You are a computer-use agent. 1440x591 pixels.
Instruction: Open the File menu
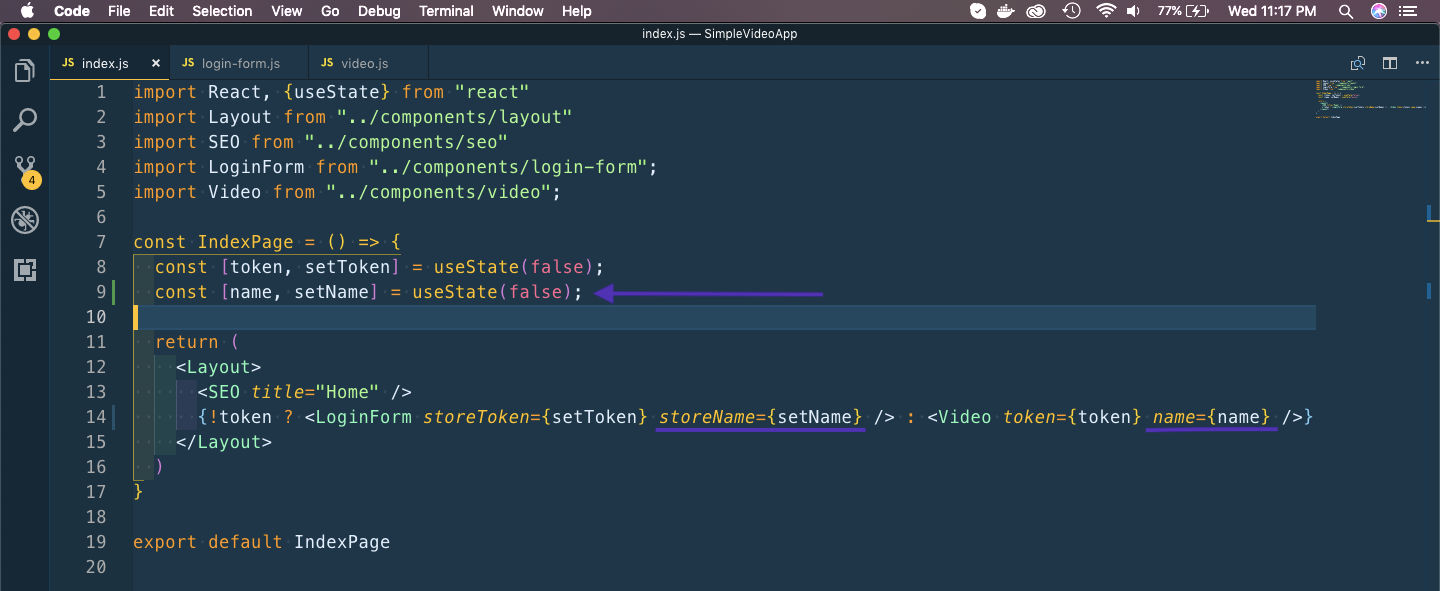(119, 11)
